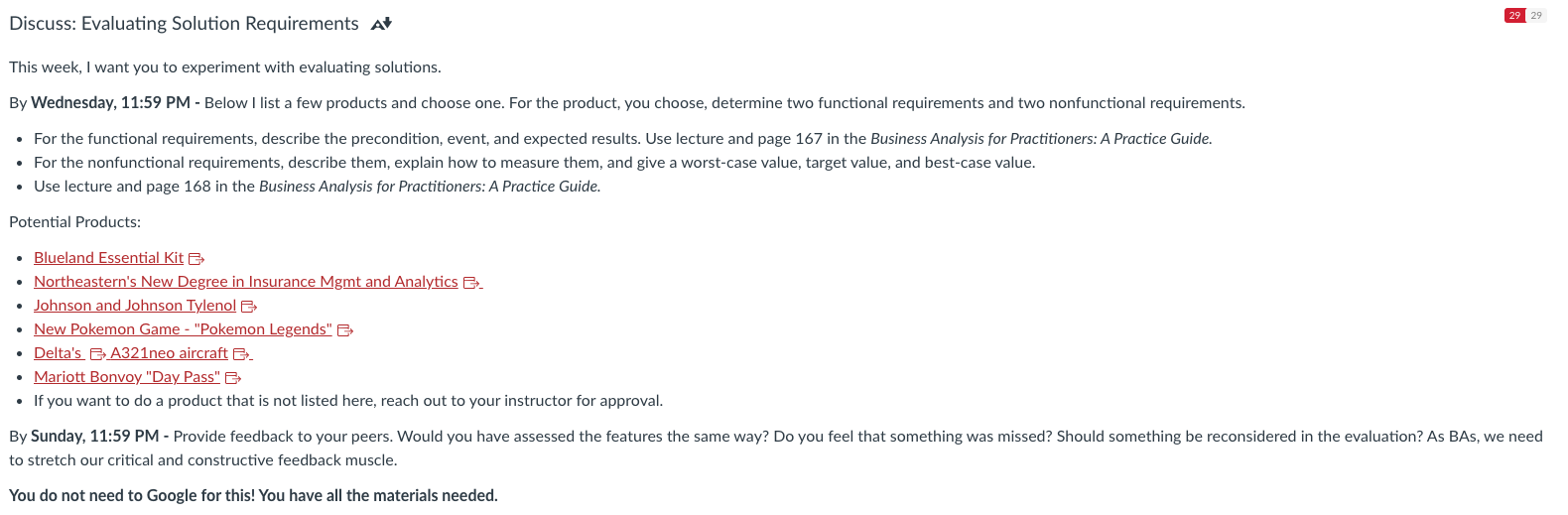Follow the Delta's link

[x=59, y=353]
